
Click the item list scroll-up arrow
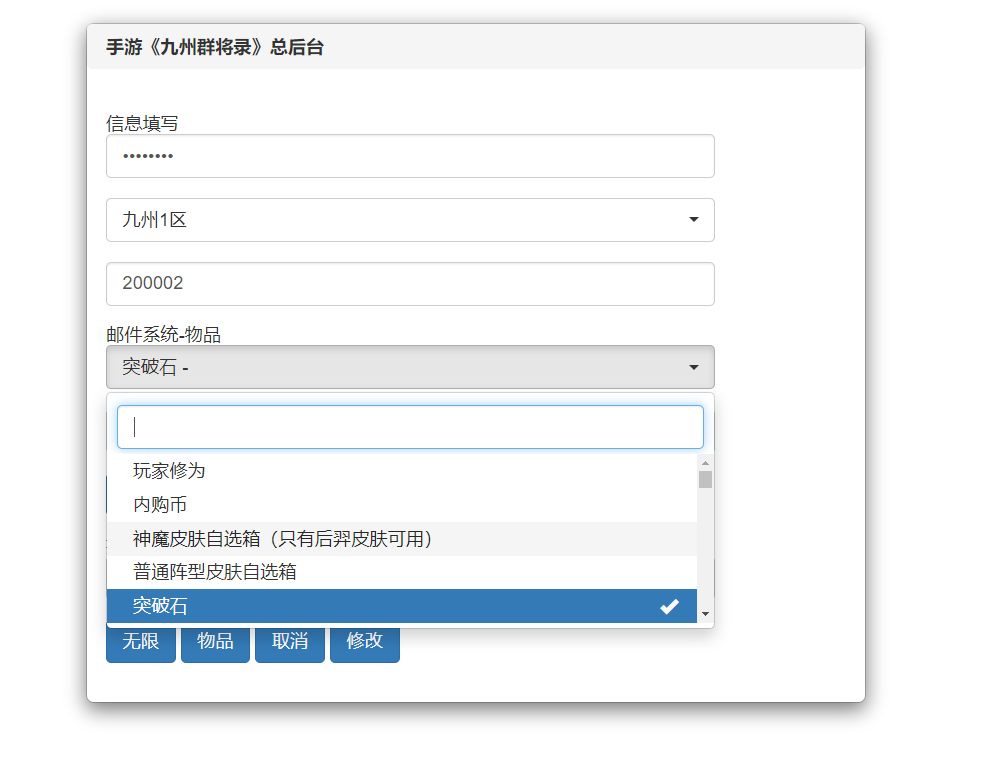point(705,463)
